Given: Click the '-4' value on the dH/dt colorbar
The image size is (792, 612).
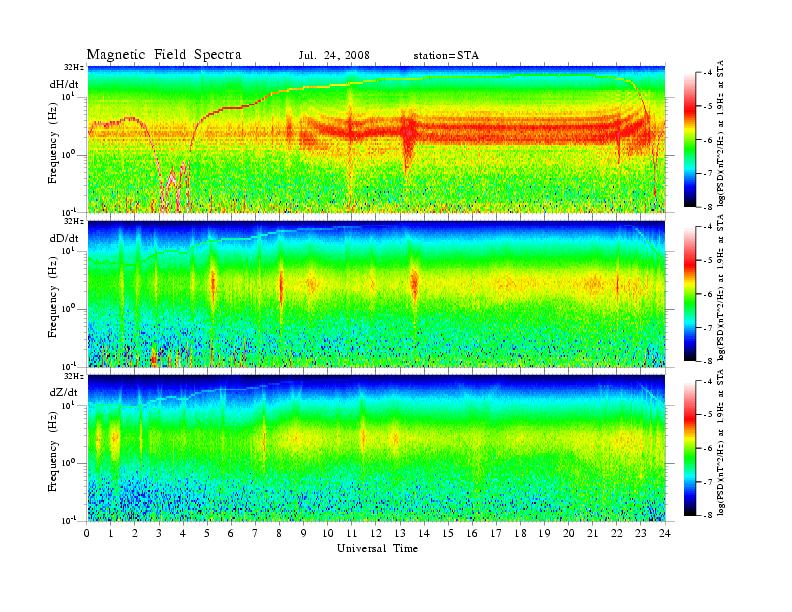Looking at the screenshot, I should tap(708, 73).
